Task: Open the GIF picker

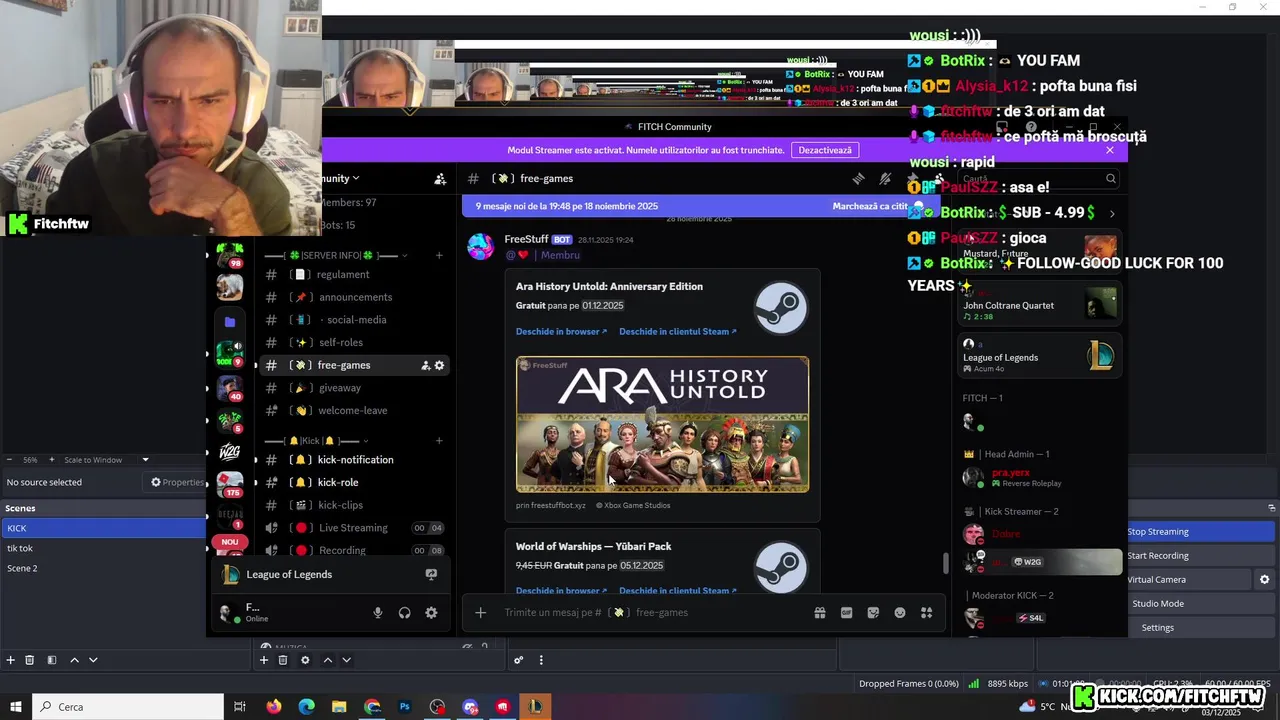Action: (847, 613)
